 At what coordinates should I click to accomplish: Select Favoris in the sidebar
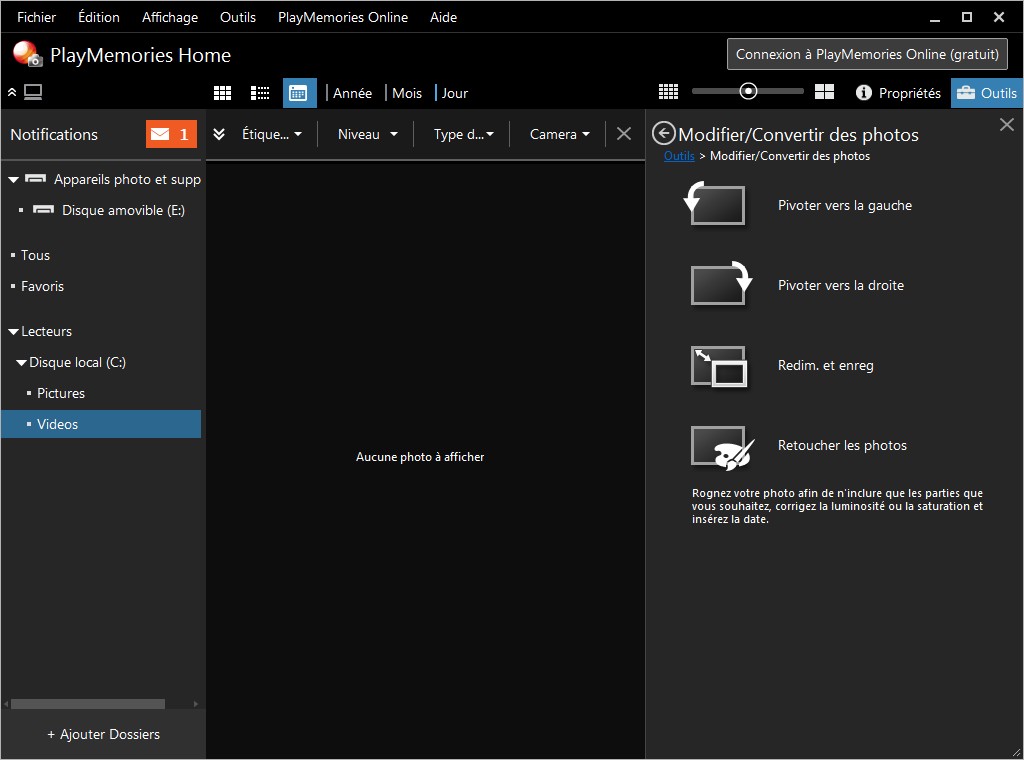[42, 286]
